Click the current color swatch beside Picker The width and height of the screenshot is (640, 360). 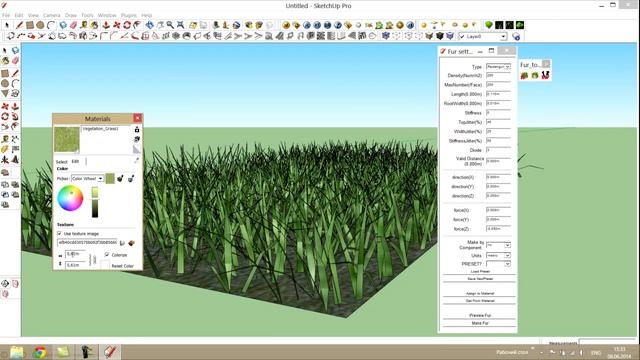tap(110, 178)
